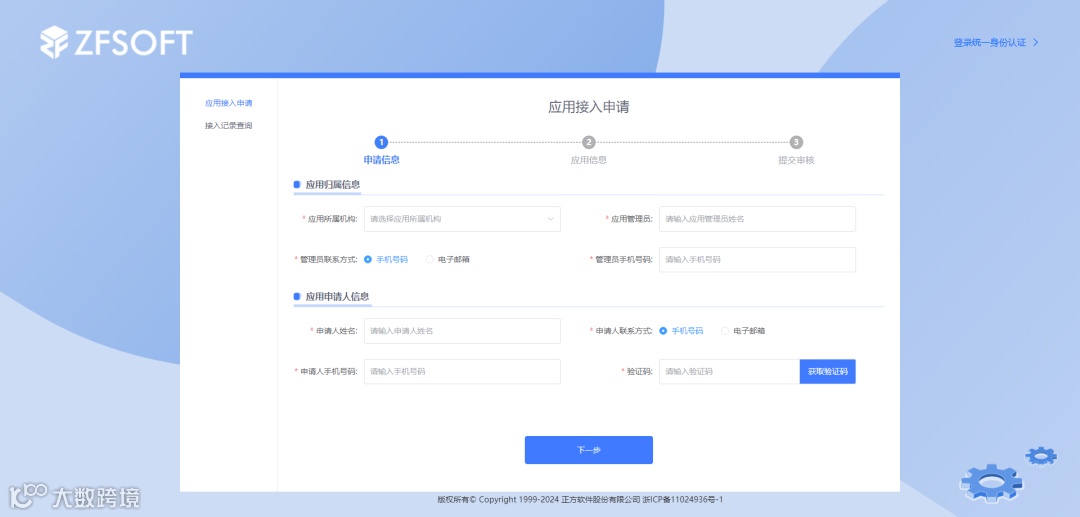The image size is (1080, 517).
Task: Select 电子邮箱 for 管理员联系方式
Action: (448, 260)
